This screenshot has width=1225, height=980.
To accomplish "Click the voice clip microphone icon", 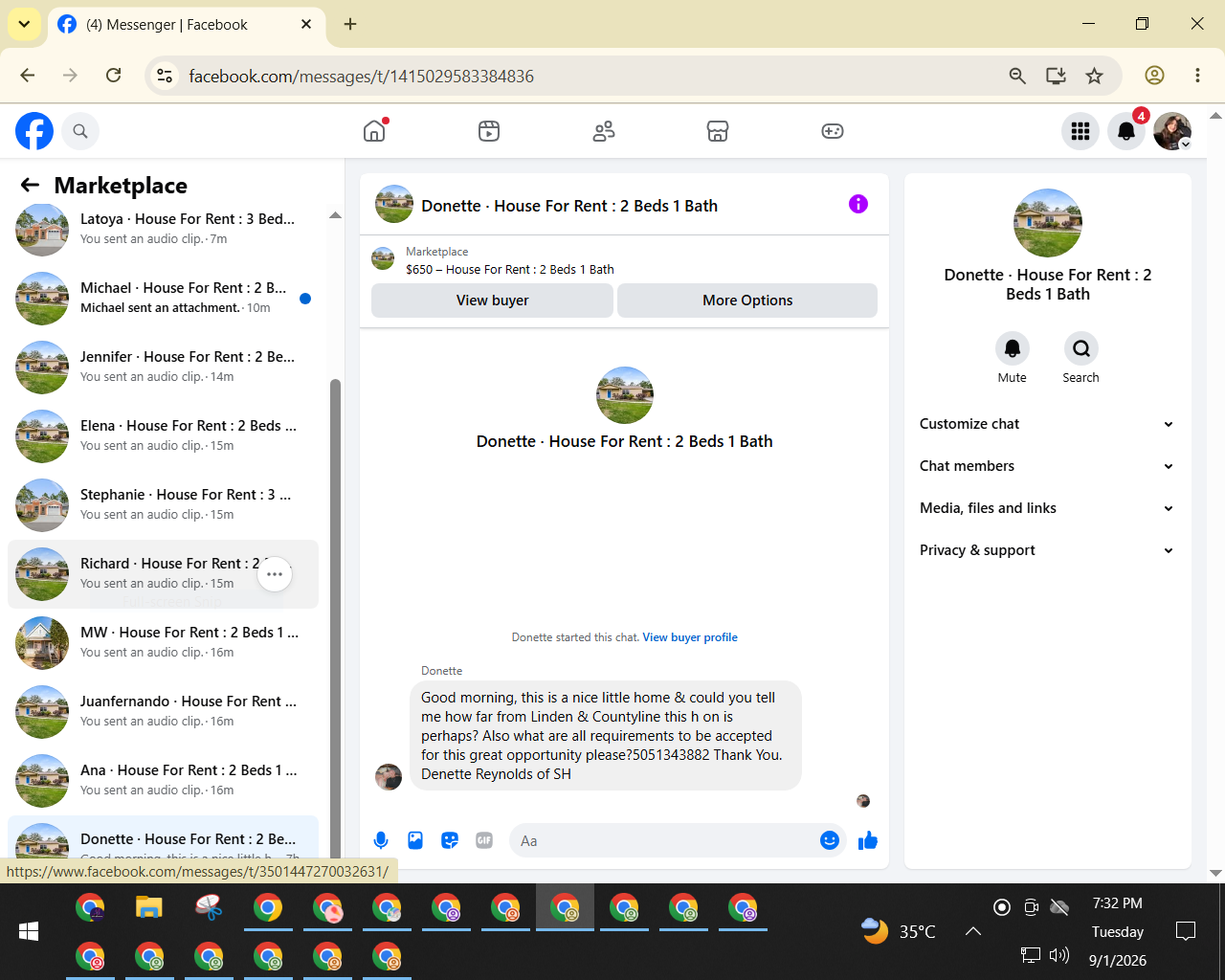I will (x=381, y=840).
